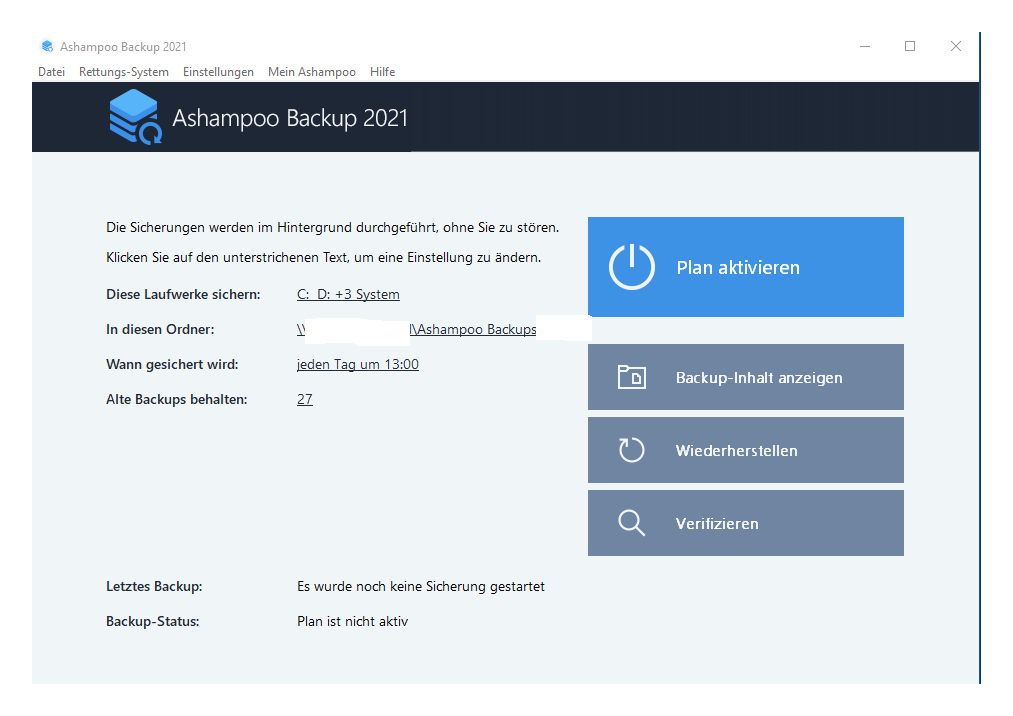Start restore via Wiederherstellen label
This screenshot has width=1013, height=716.
[736, 450]
